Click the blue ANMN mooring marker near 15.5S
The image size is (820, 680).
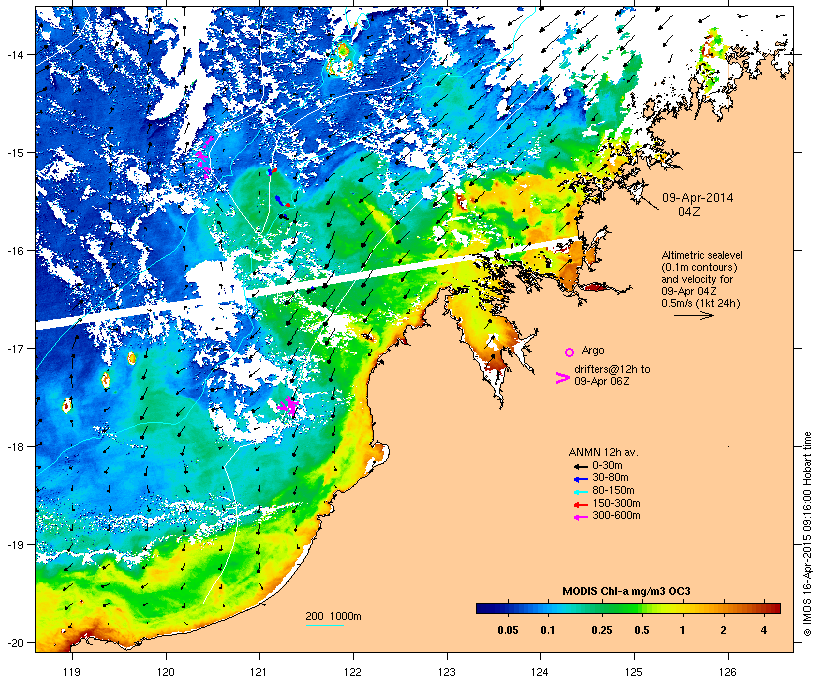[280, 199]
